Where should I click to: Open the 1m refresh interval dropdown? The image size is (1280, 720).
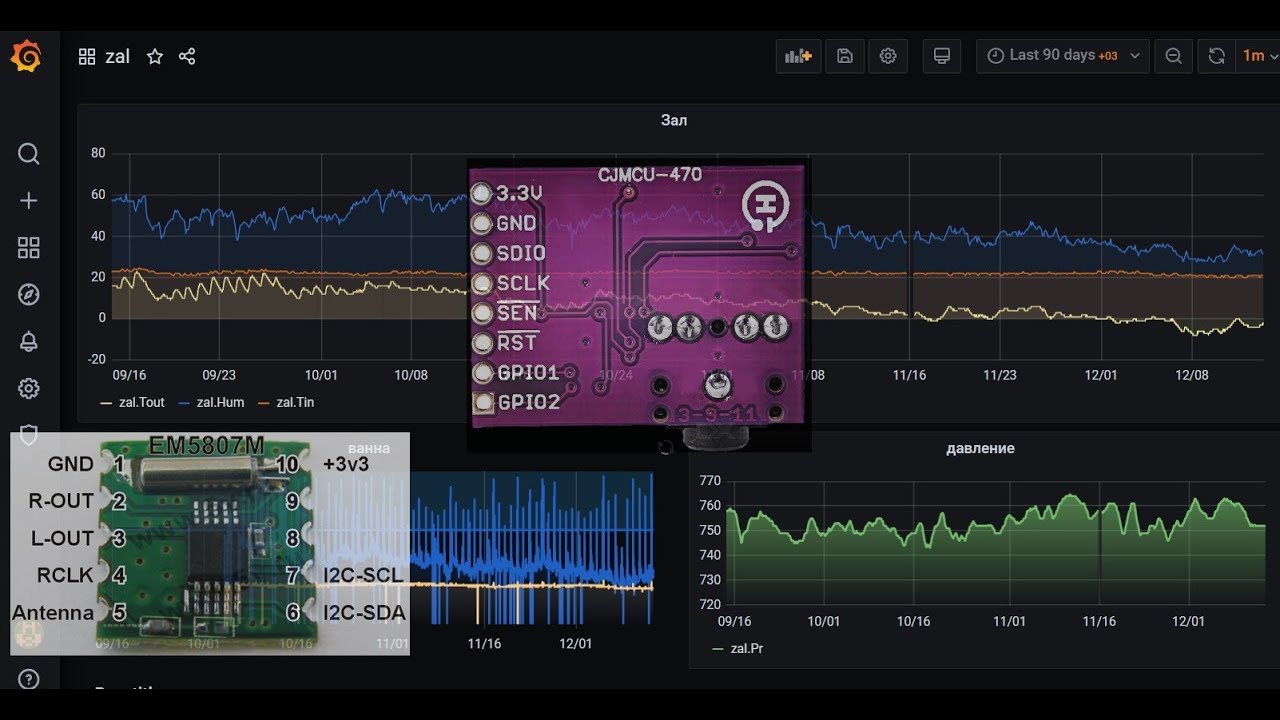pos(1258,56)
